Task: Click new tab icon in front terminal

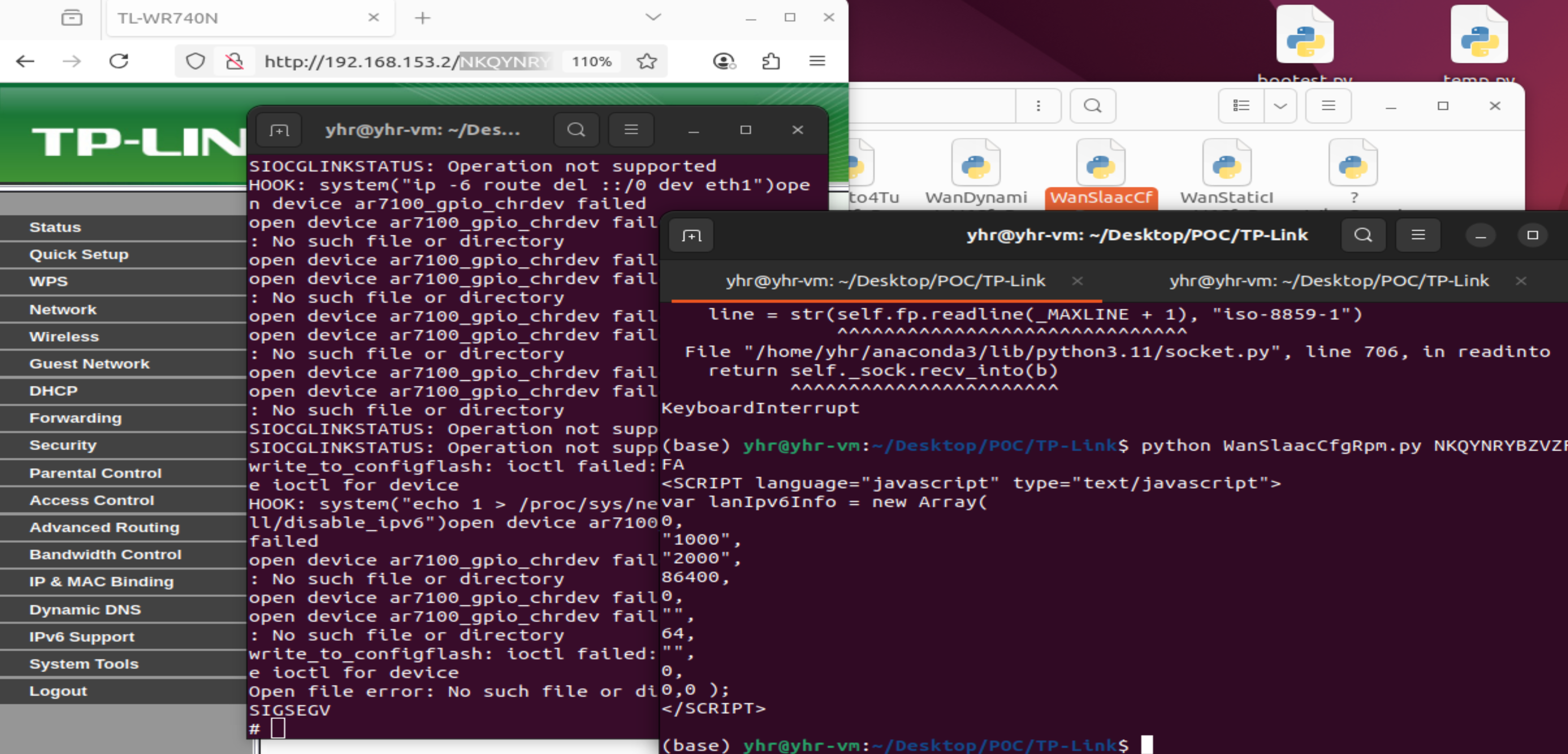Action: click(x=692, y=235)
